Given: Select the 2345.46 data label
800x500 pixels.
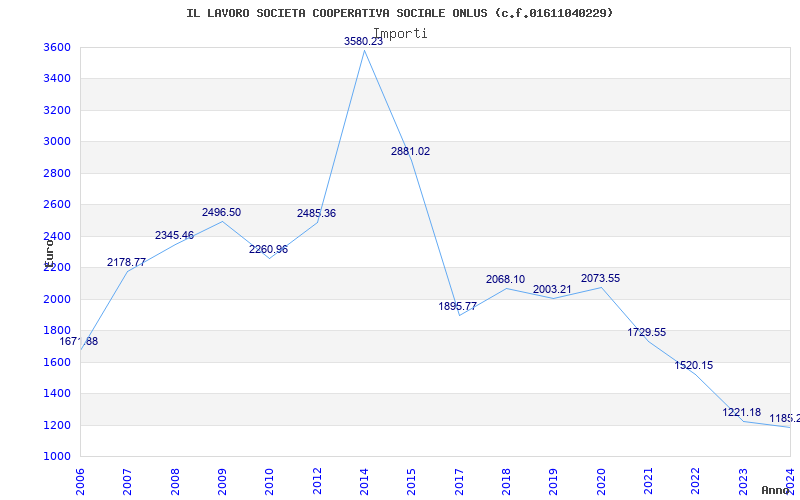Looking at the screenshot, I should tap(174, 235).
